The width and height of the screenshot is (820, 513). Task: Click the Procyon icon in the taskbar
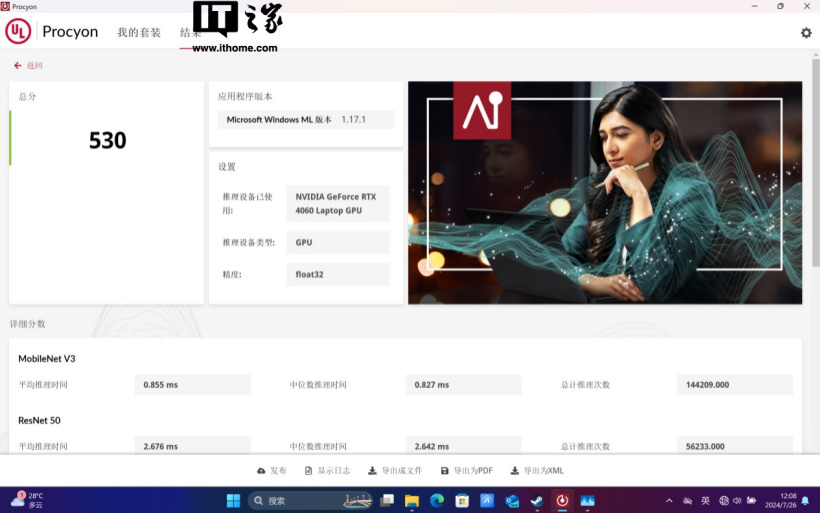tap(562, 500)
